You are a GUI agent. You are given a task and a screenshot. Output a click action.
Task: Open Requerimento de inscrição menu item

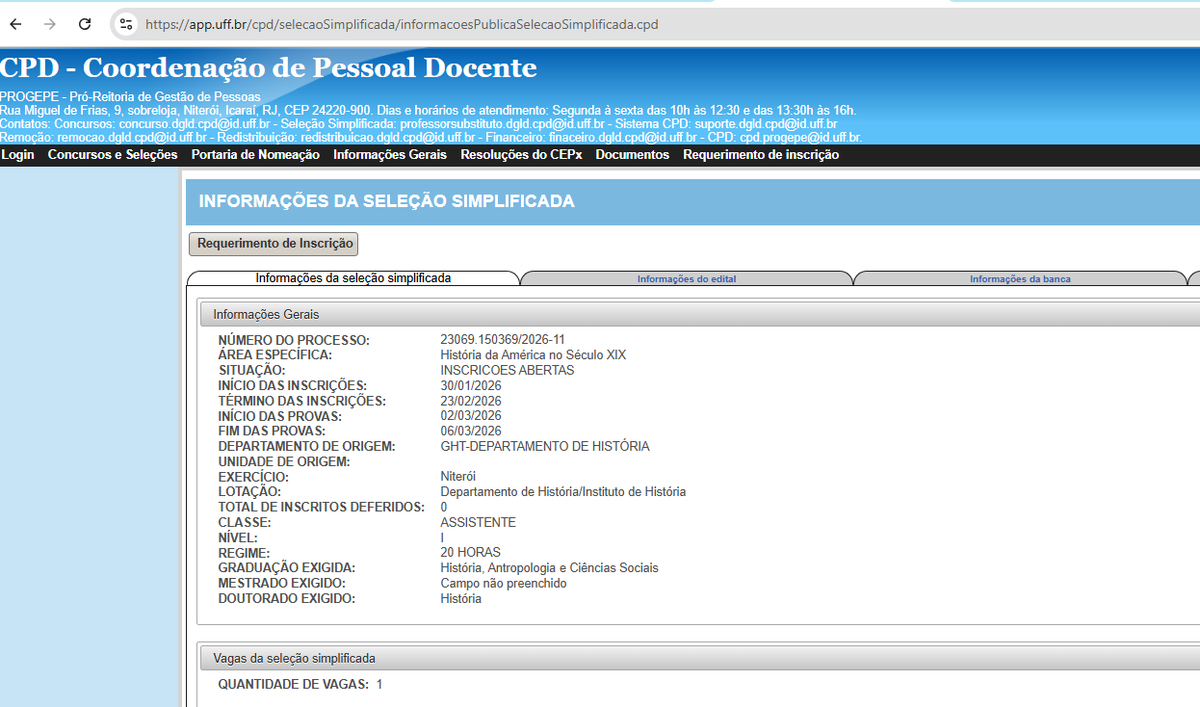(x=761, y=155)
